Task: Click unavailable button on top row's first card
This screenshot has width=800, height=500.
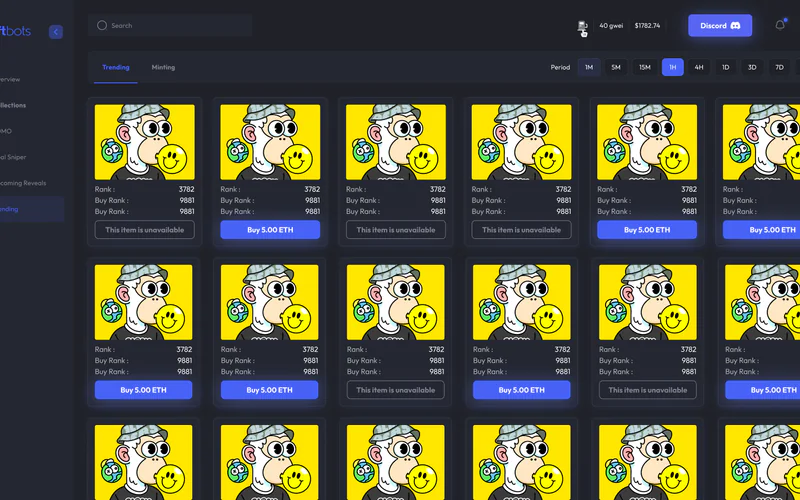Action: pyautogui.click(x=144, y=230)
